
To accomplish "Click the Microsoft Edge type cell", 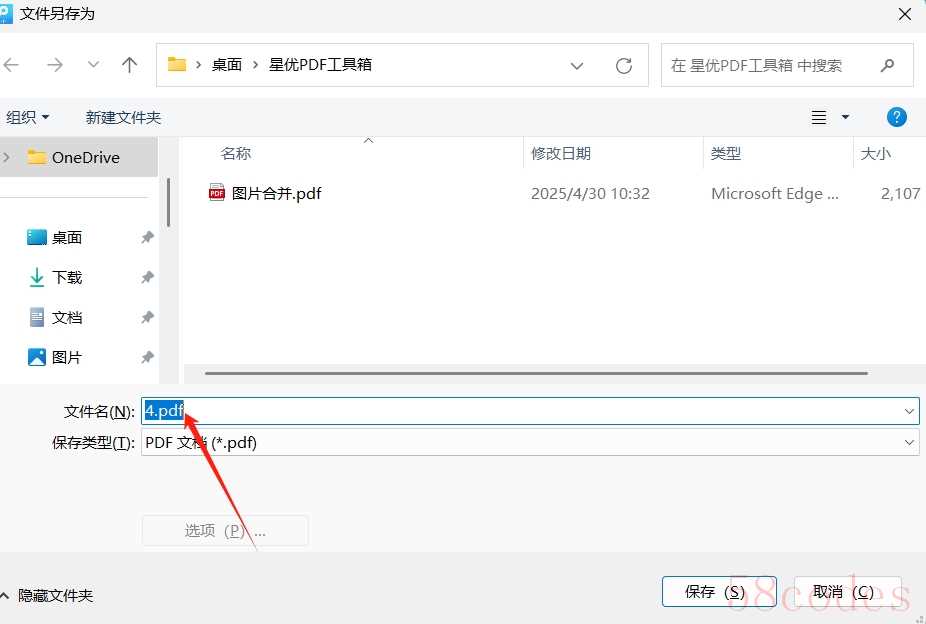I will click(x=775, y=194).
